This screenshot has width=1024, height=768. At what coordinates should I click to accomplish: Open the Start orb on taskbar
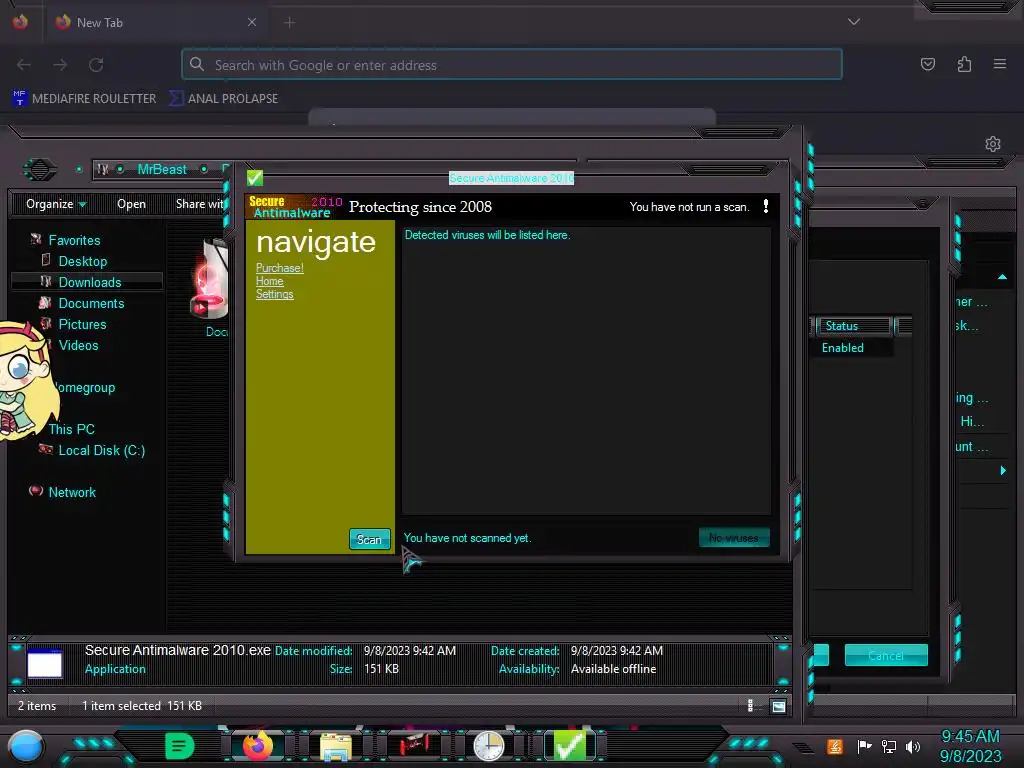(25, 746)
